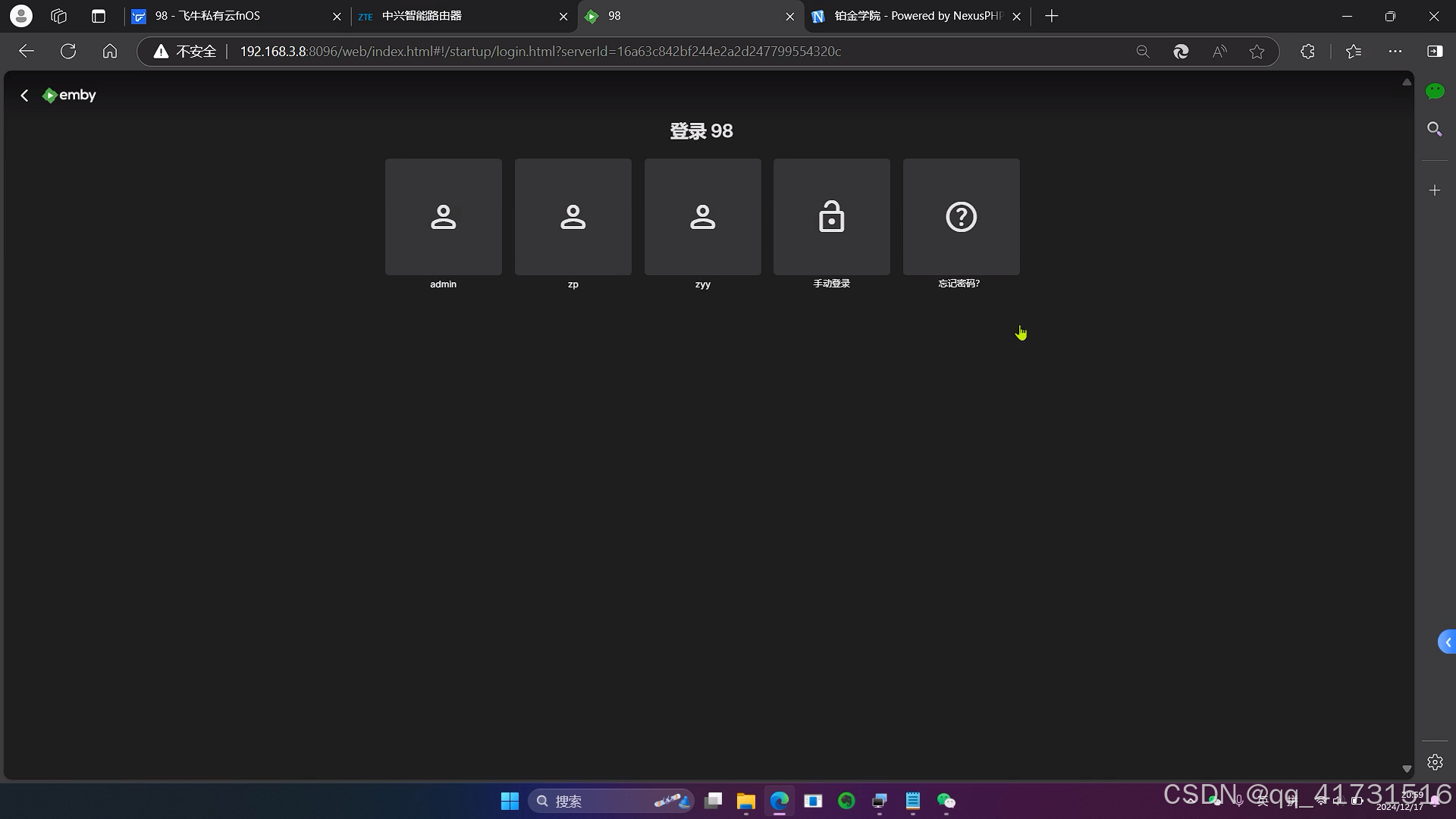The width and height of the screenshot is (1456, 819).
Task: Open a new browser tab
Action: click(1051, 16)
